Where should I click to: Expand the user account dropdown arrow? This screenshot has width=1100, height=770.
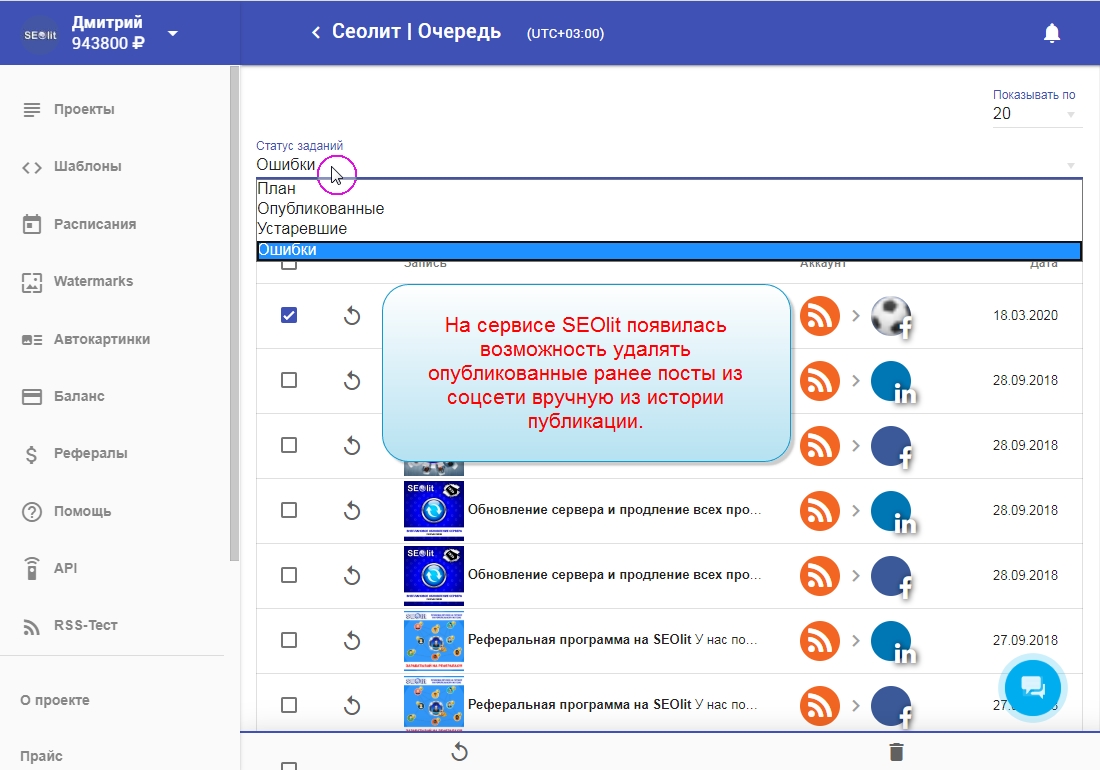pos(173,33)
